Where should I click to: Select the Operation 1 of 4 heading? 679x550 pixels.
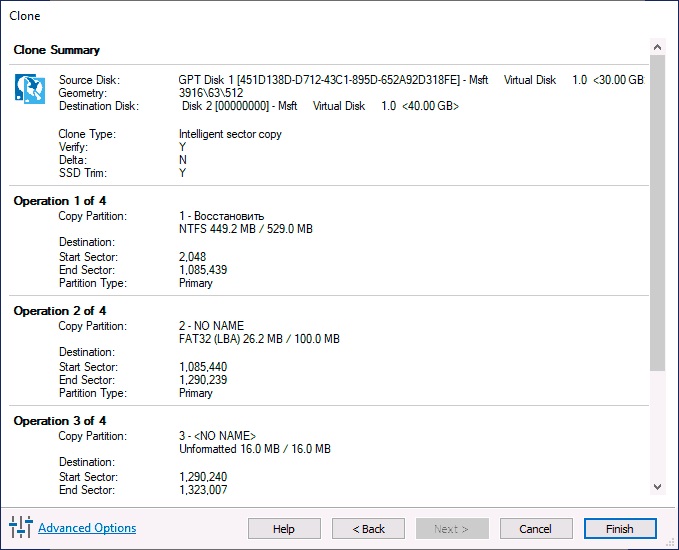click(60, 201)
